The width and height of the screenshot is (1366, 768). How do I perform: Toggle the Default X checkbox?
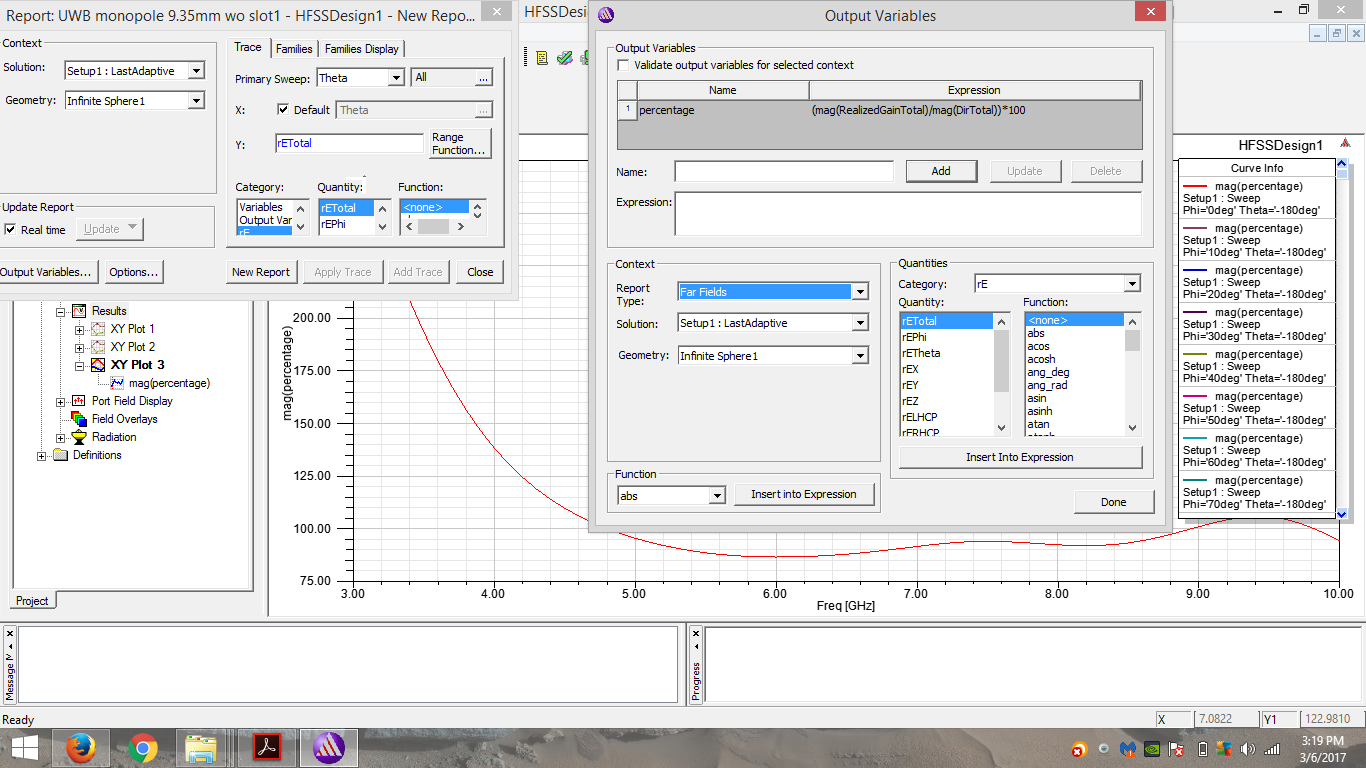(x=283, y=110)
